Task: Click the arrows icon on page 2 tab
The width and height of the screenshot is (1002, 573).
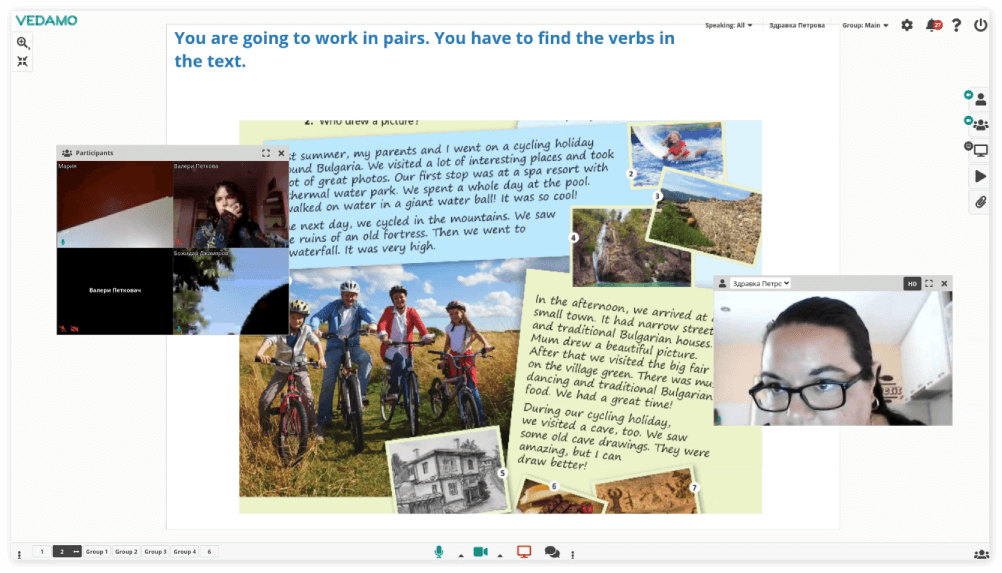Action: (x=76, y=551)
